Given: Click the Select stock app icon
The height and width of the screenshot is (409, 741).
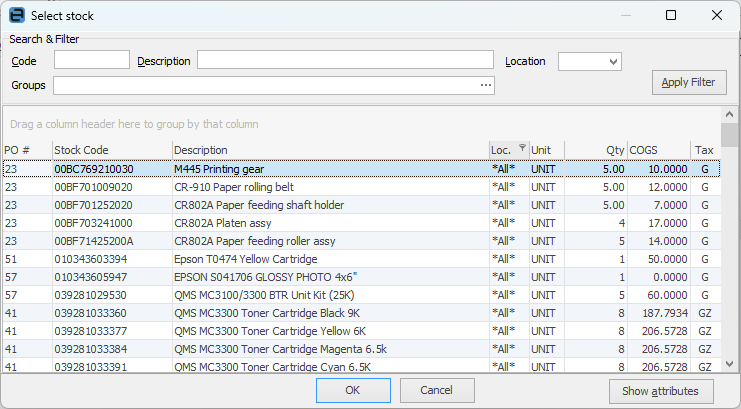Looking at the screenshot, I should coord(16,15).
